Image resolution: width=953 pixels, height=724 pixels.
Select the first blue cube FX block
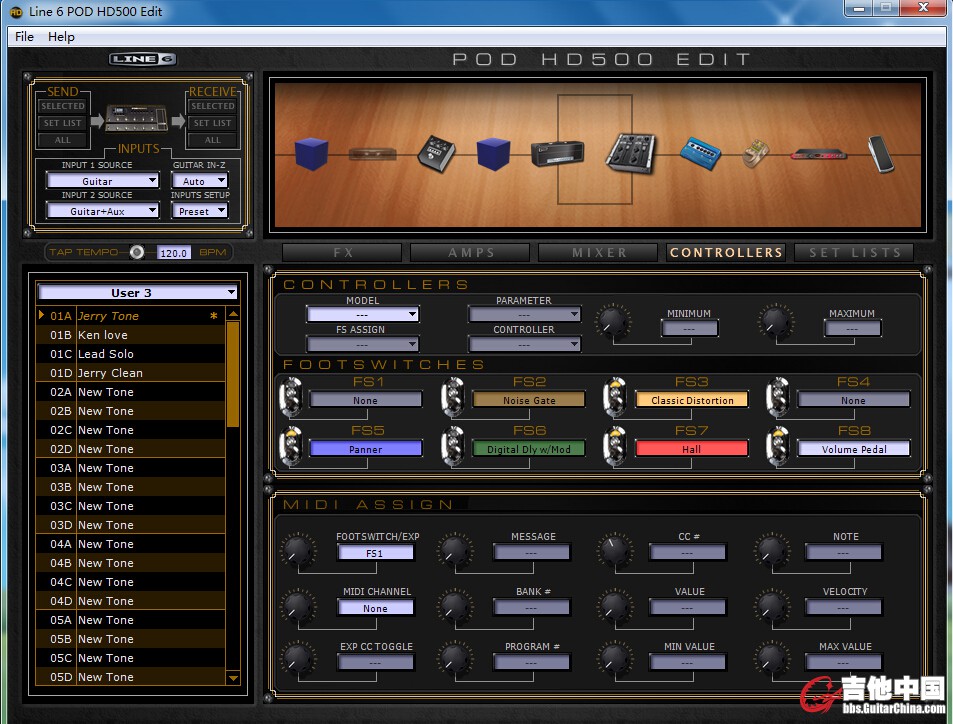pos(311,153)
